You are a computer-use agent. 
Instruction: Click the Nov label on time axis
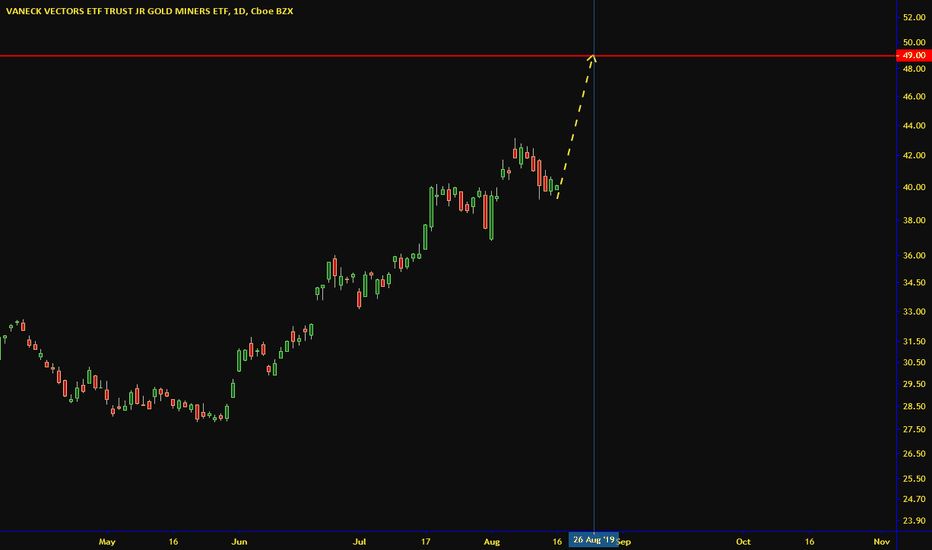coord(881,542)
